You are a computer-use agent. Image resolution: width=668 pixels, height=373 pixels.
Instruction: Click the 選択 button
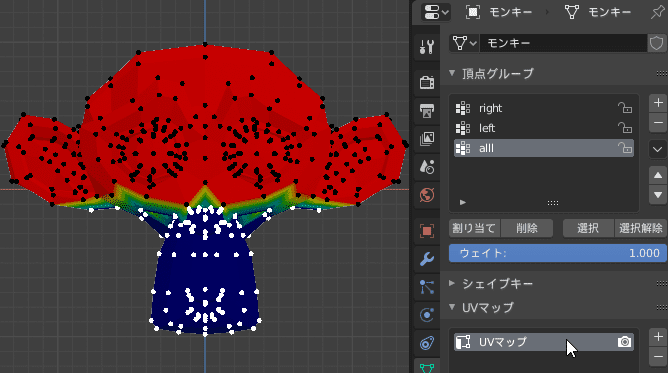pos(588,228)
